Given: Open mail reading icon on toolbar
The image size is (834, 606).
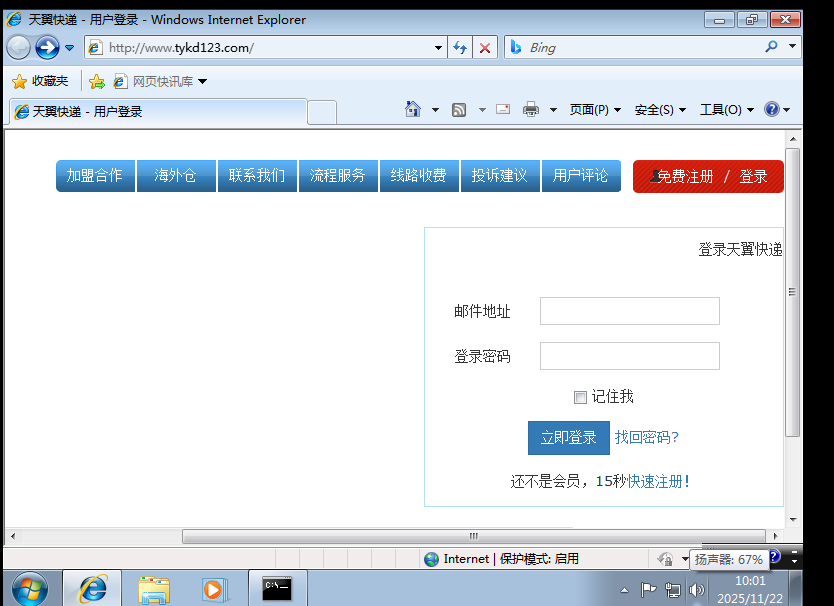Looking at the screenshot, I should point(502,110).
